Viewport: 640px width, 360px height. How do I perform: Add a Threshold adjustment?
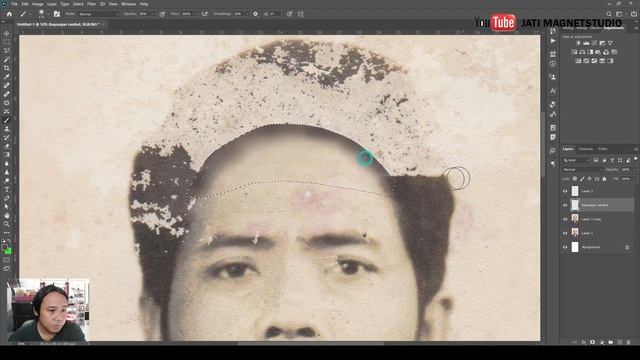pyautogui.click(x=594, y=61)
